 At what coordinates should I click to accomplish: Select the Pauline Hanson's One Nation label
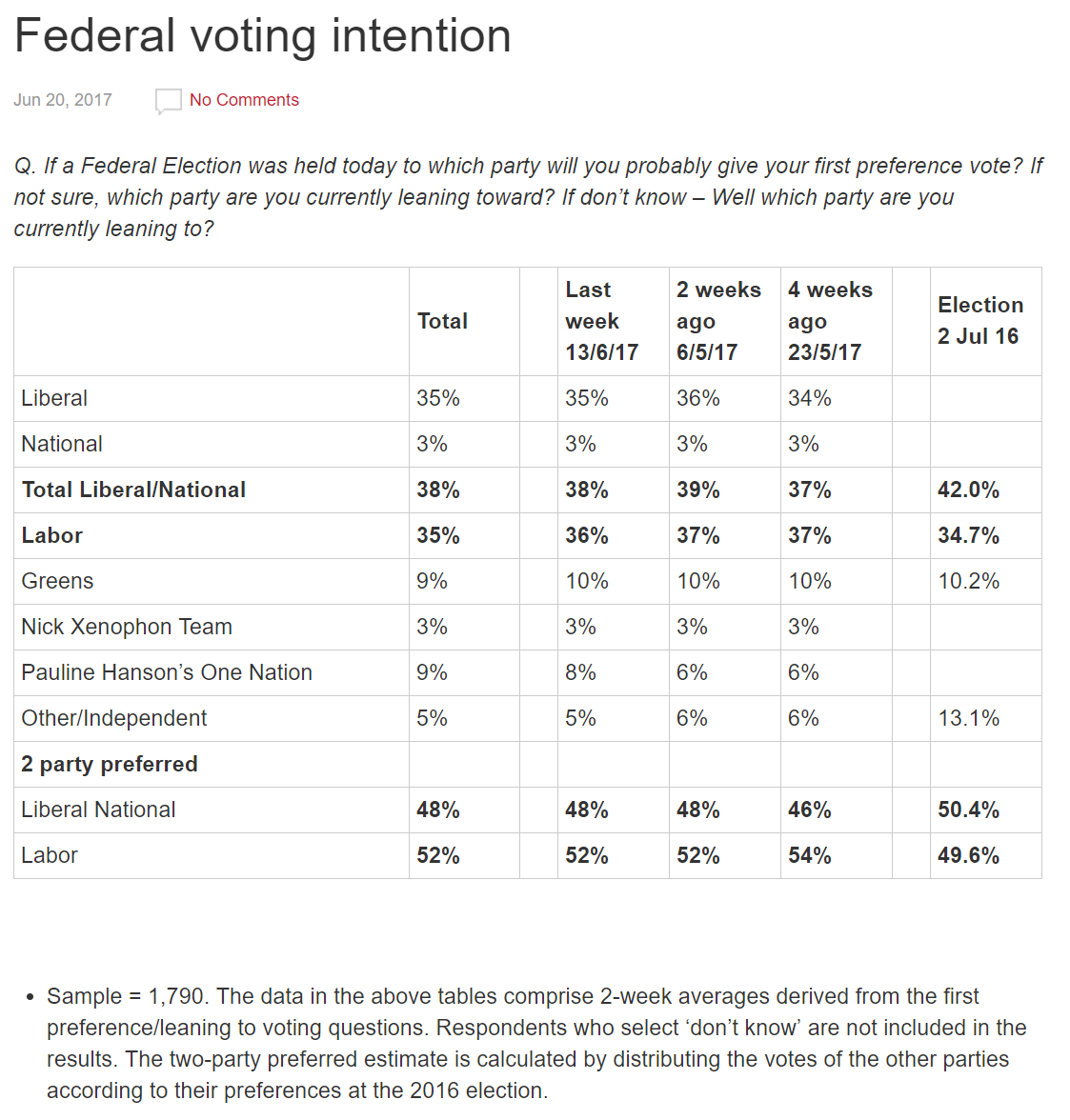pos(167,672)
